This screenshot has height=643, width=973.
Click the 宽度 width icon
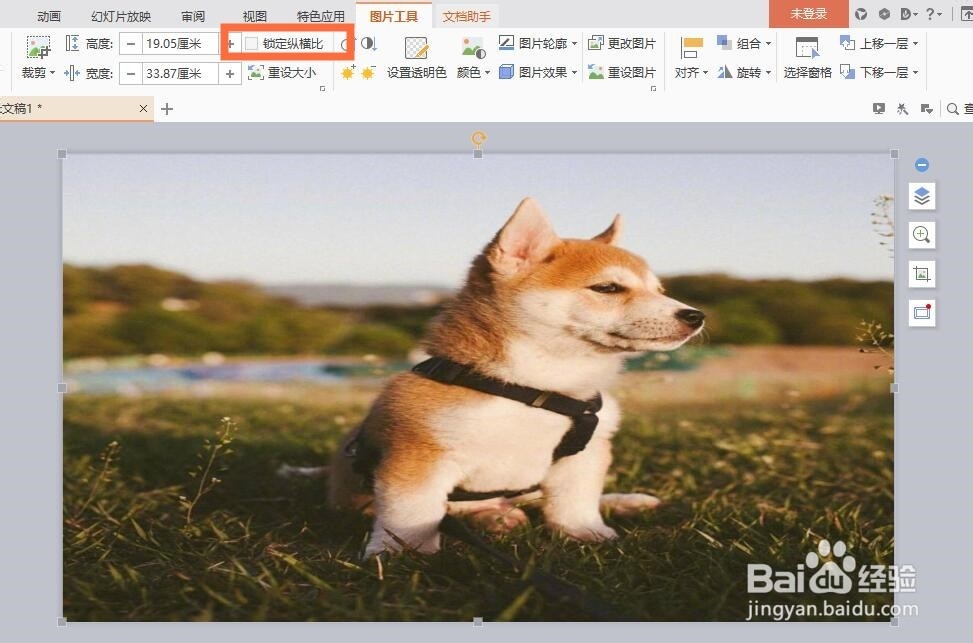[72, 73]
